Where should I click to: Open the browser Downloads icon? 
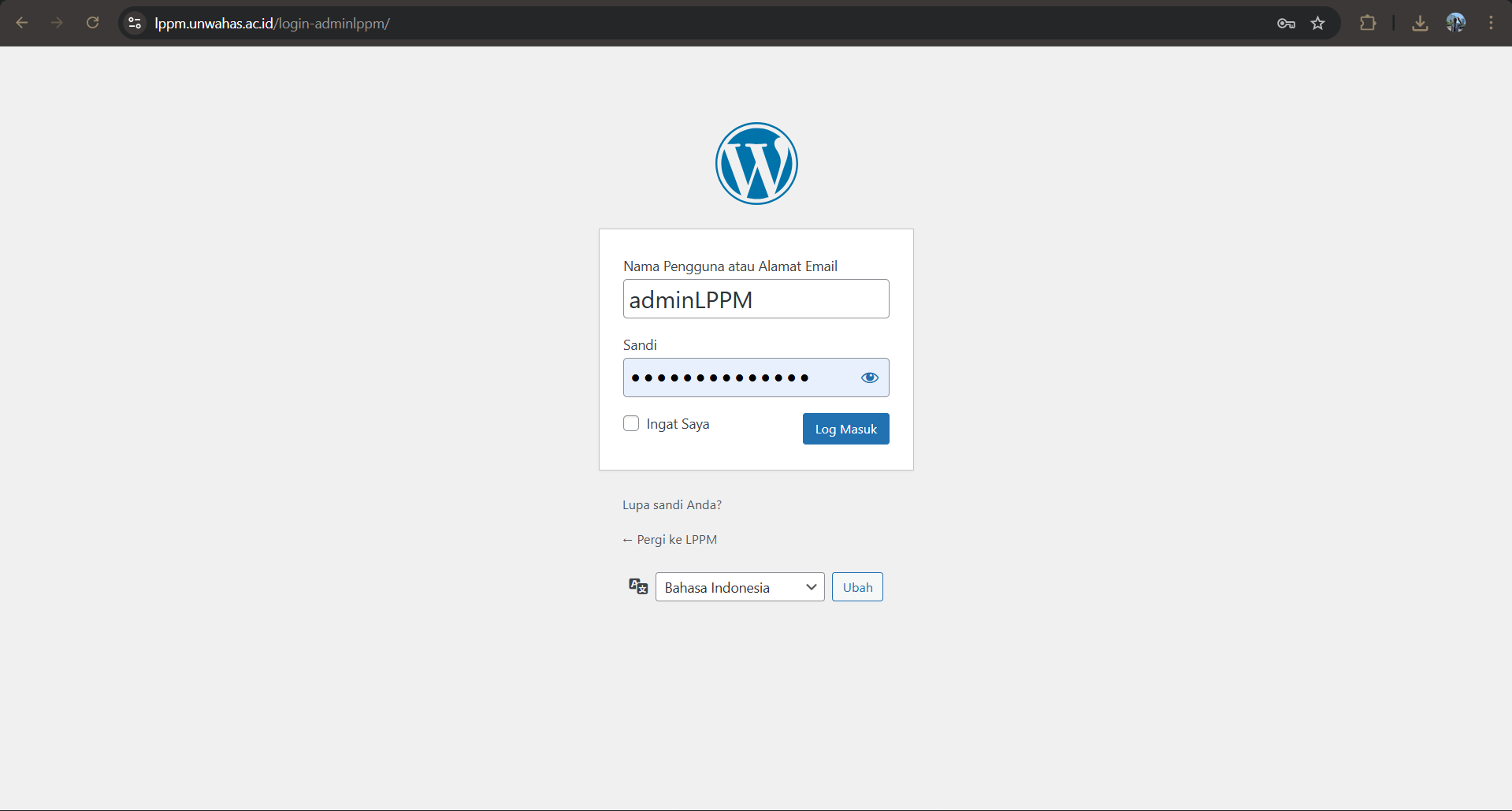(1420, 24)
